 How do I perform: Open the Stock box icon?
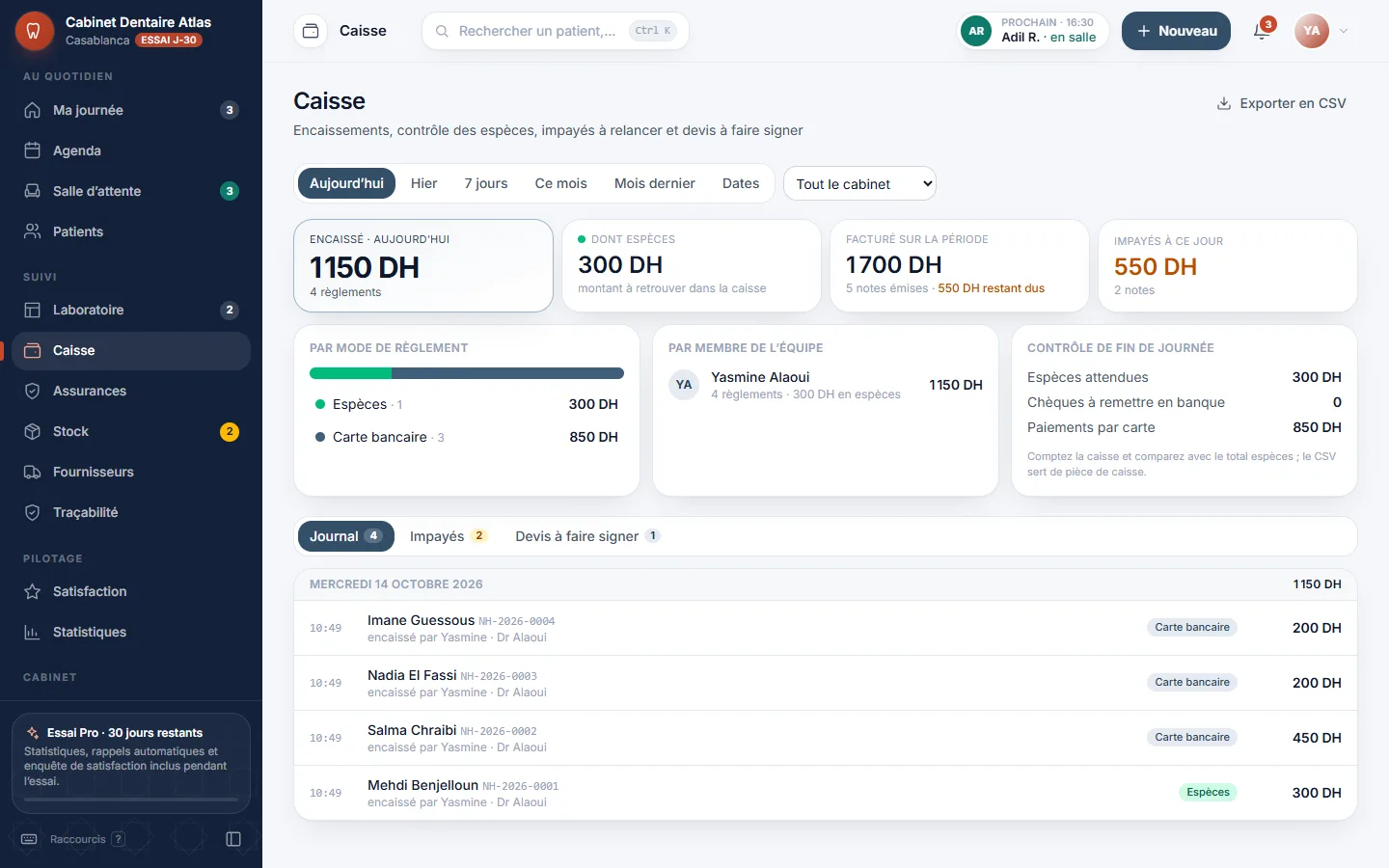(x=33, y=431)
